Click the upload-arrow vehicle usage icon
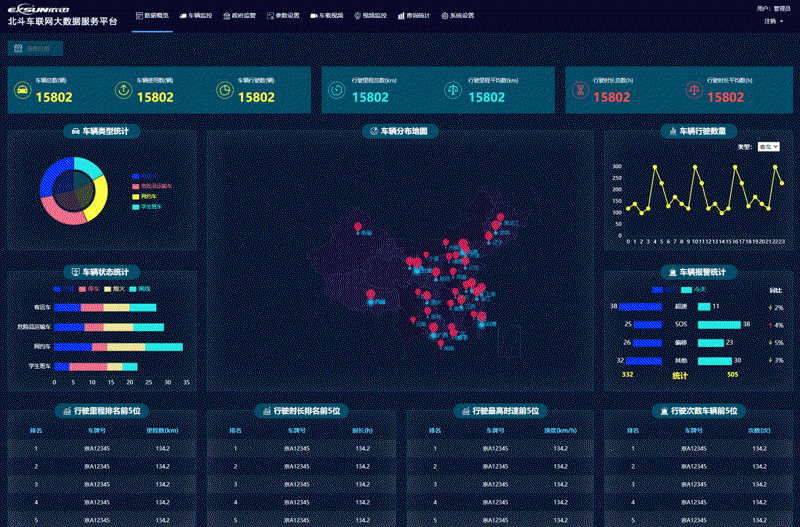 (123, 90)
